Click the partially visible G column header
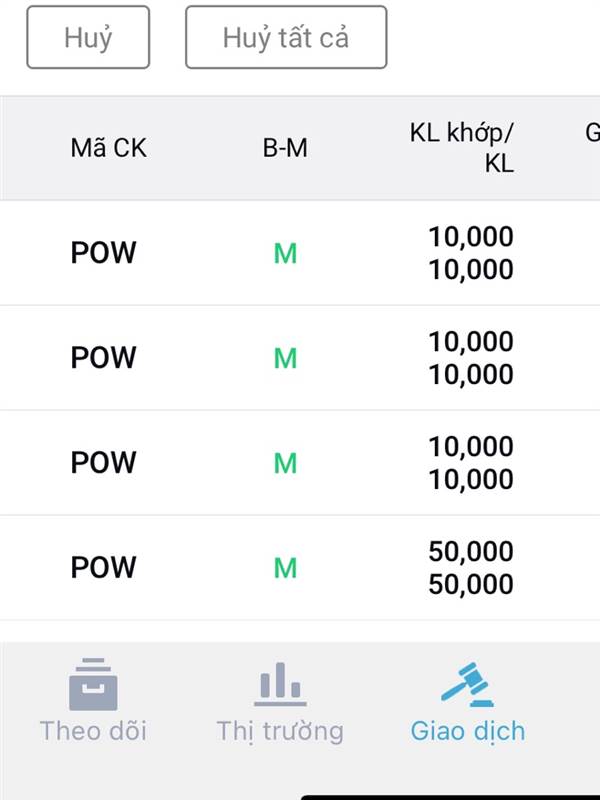Viewport: 600px width, 800px height. [592, 133]
